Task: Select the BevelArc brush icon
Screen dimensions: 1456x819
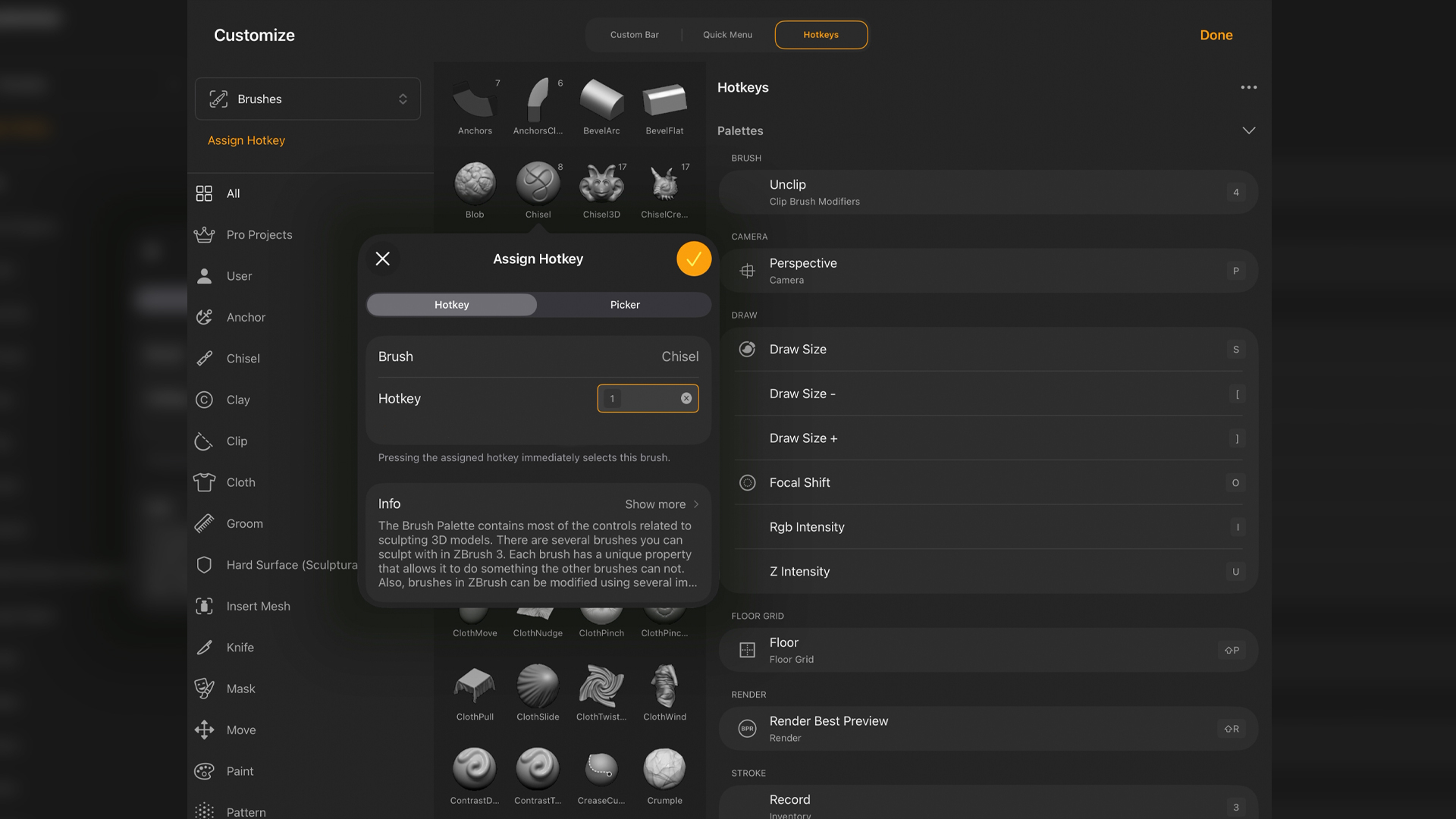Action: coord(601,101)
